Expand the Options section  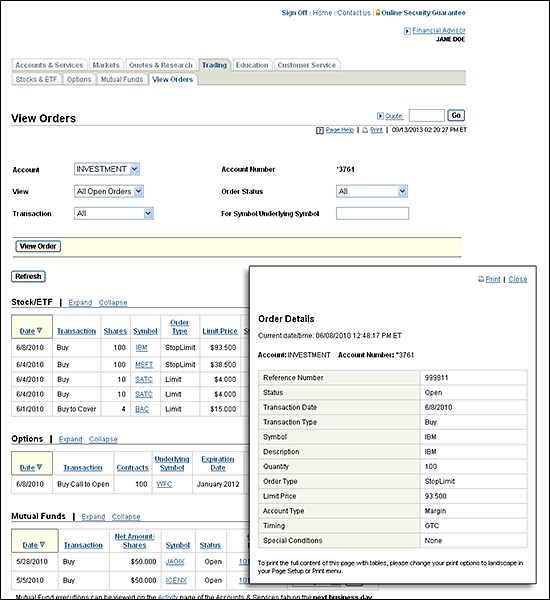pyautogui.click(x=70, y=439)
